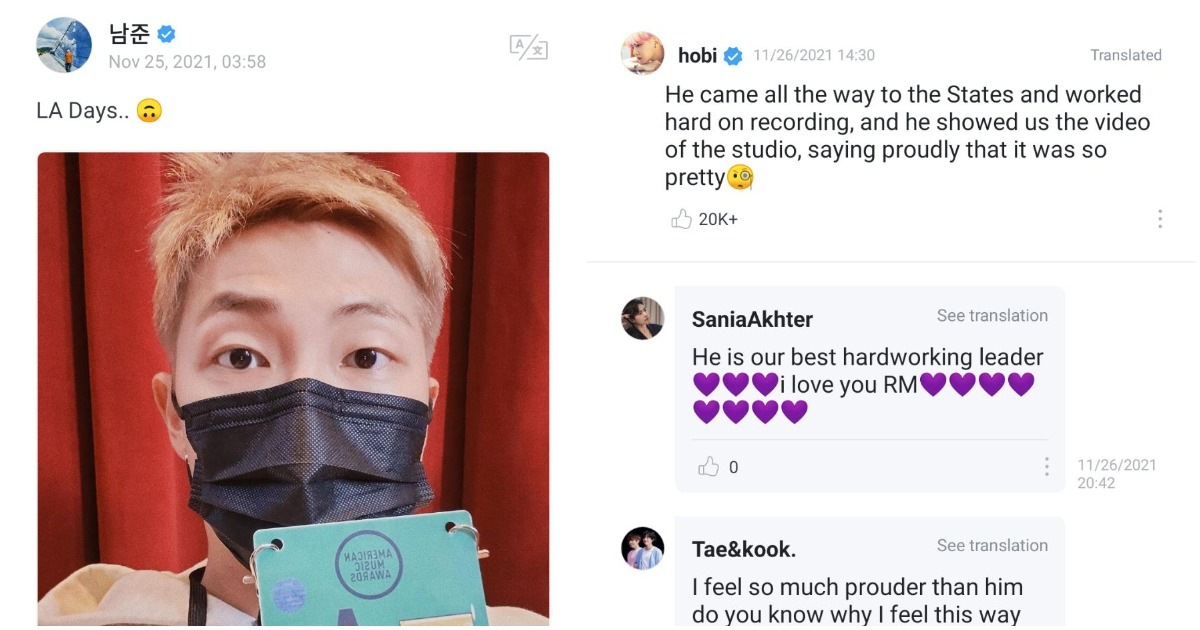Open hobi's profile picture
The image size is (1200, 630).
coord(642,54)
